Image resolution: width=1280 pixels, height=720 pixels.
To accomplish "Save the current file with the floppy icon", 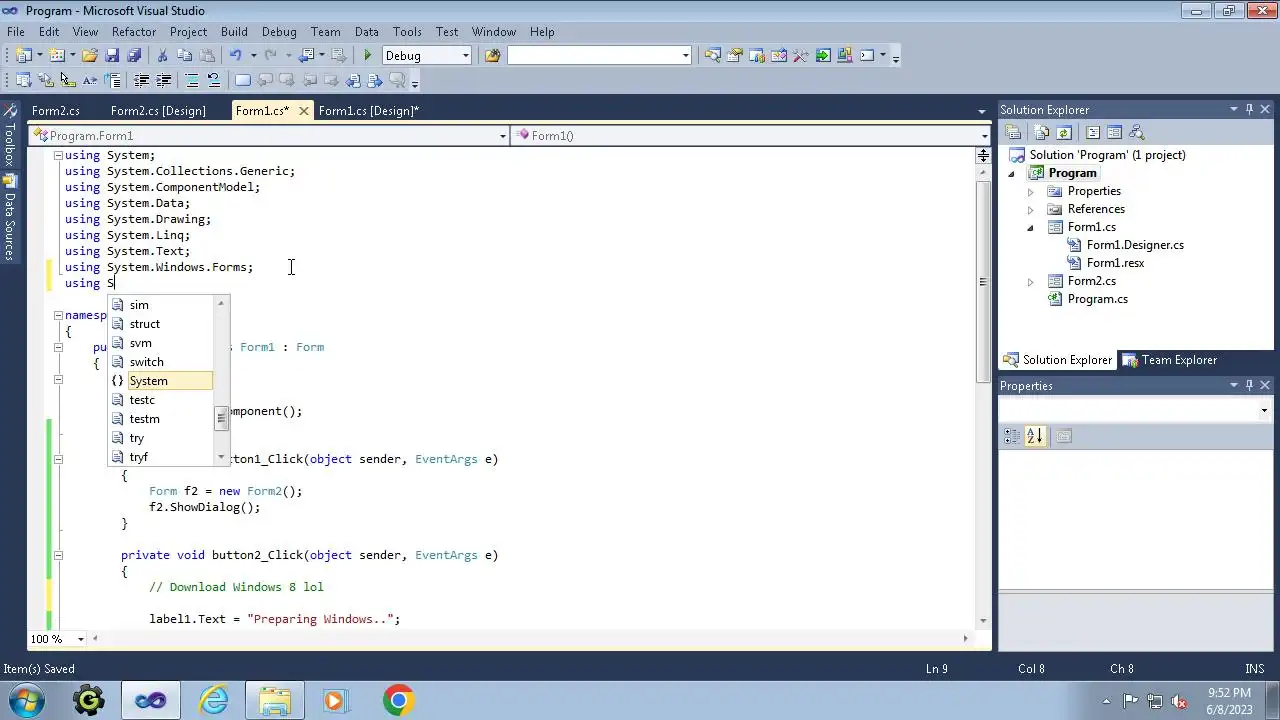I will point(112,55).
